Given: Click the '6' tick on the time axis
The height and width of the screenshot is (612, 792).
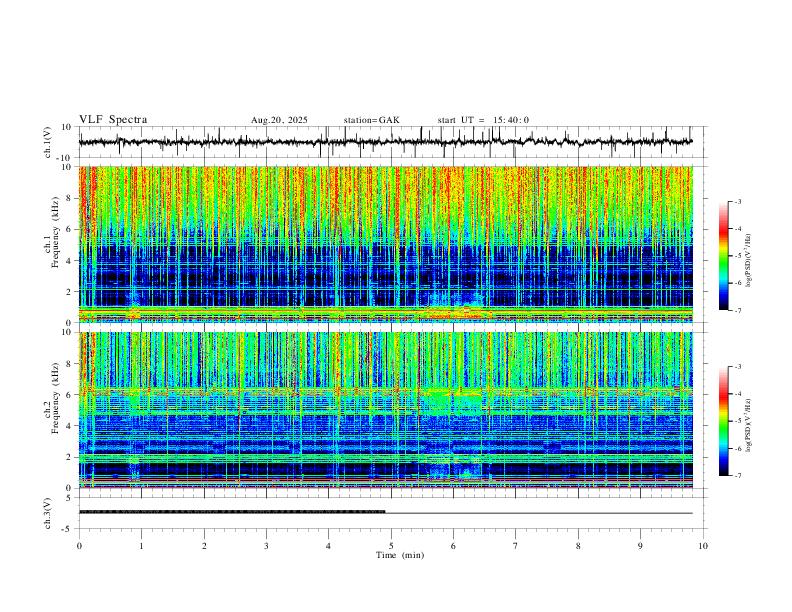Looking at the screenshot, I should point(454,546).
